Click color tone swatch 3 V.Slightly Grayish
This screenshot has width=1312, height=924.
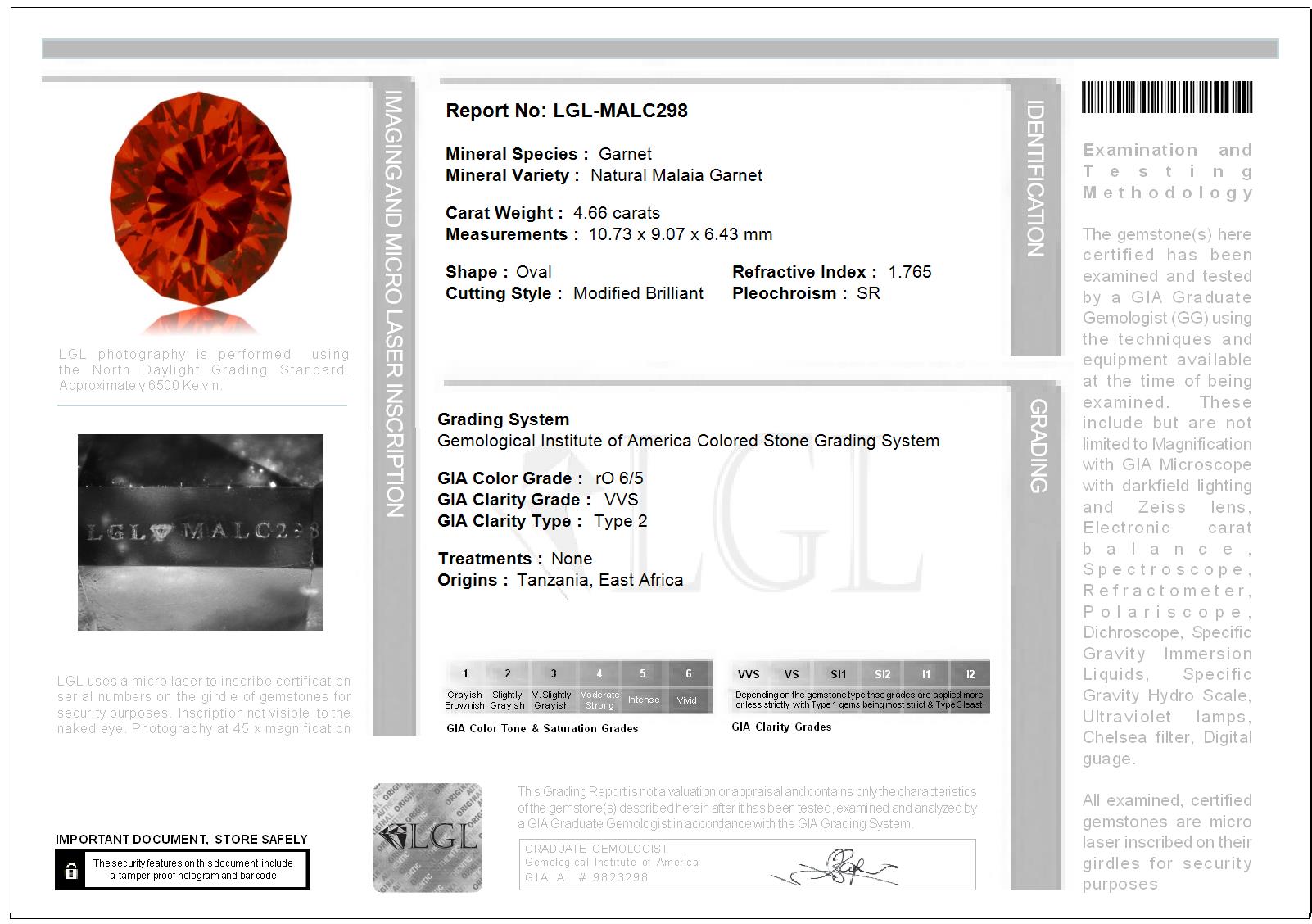tap(552, 686)
